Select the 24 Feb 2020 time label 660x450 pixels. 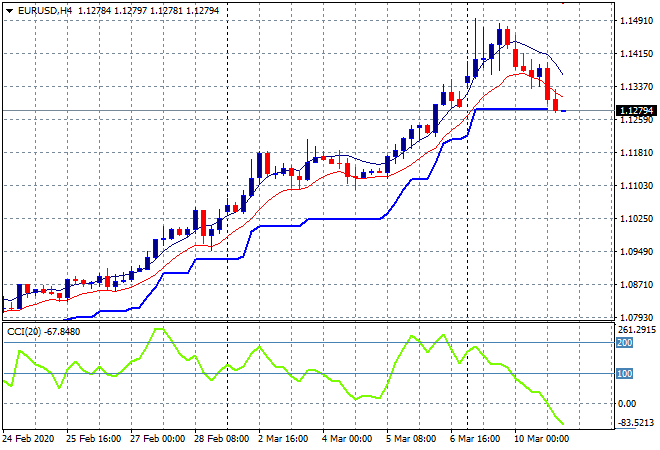[x=29, y=439]
